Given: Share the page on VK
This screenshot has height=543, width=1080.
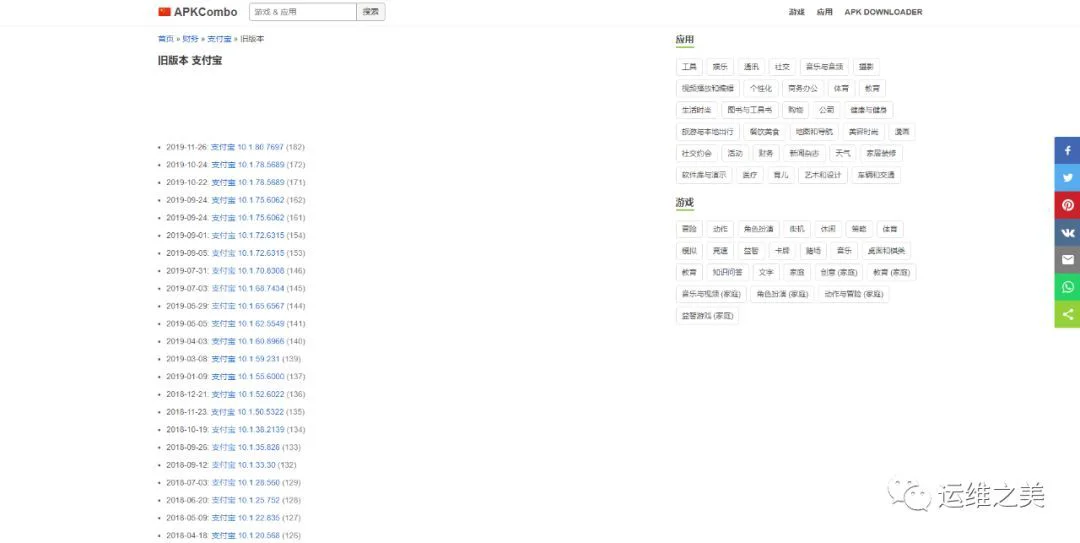Looking at the screenshot, I should point(1067,232).
